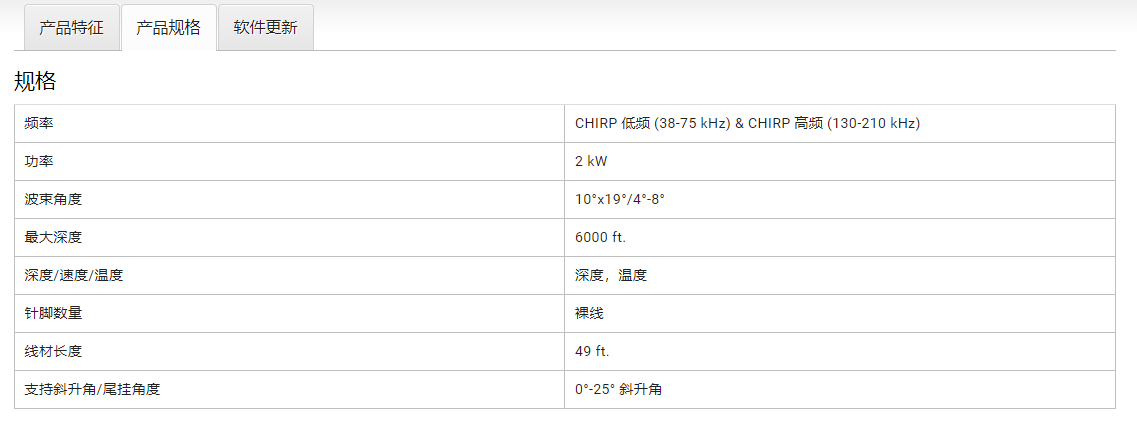
Task: Select the 2 kW power value
Action: point(591,161)
